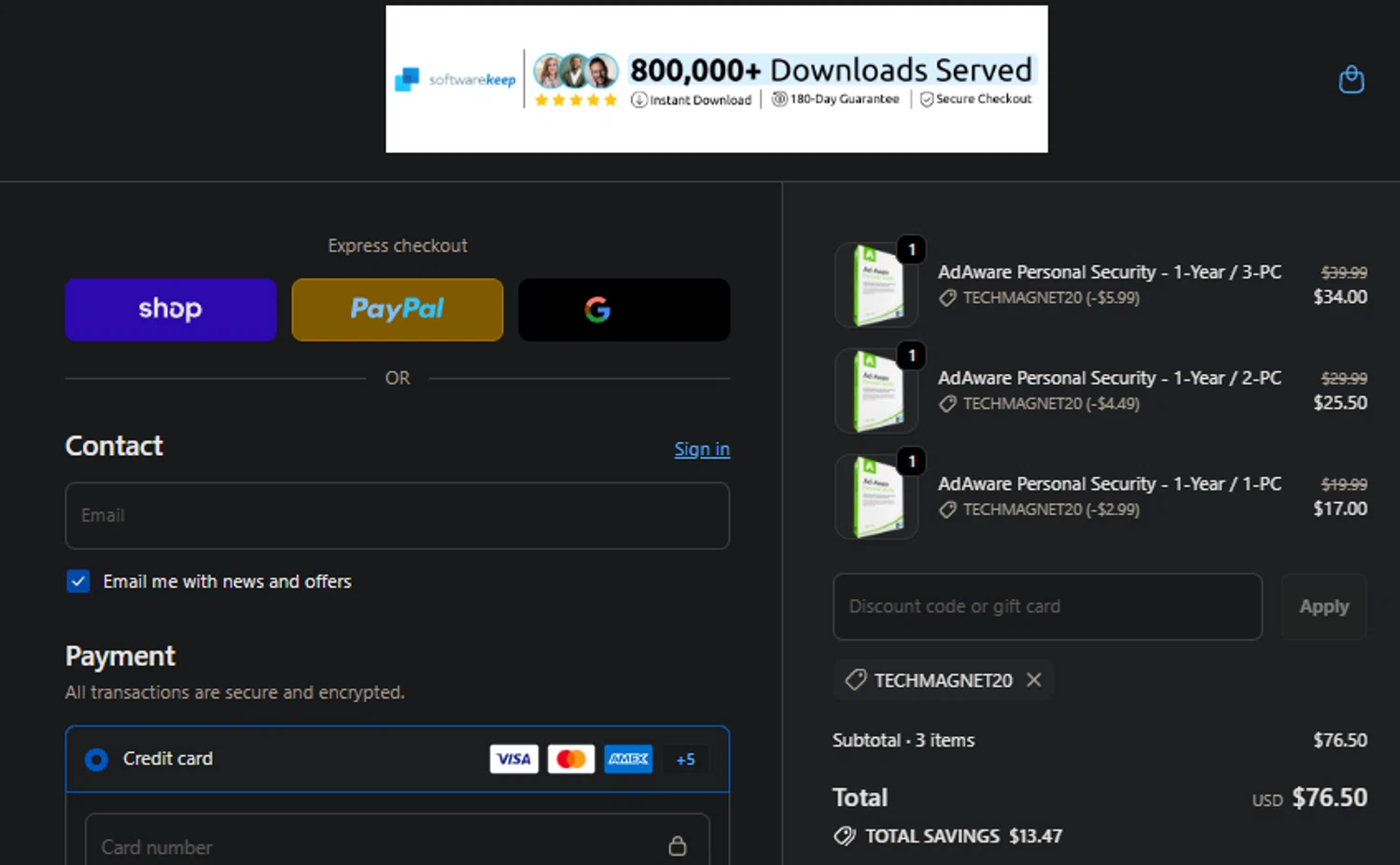This screenshot has height=865, width=1400.
Task: Click the padlock icon in Card number field
Action: (x=678, y=846)
